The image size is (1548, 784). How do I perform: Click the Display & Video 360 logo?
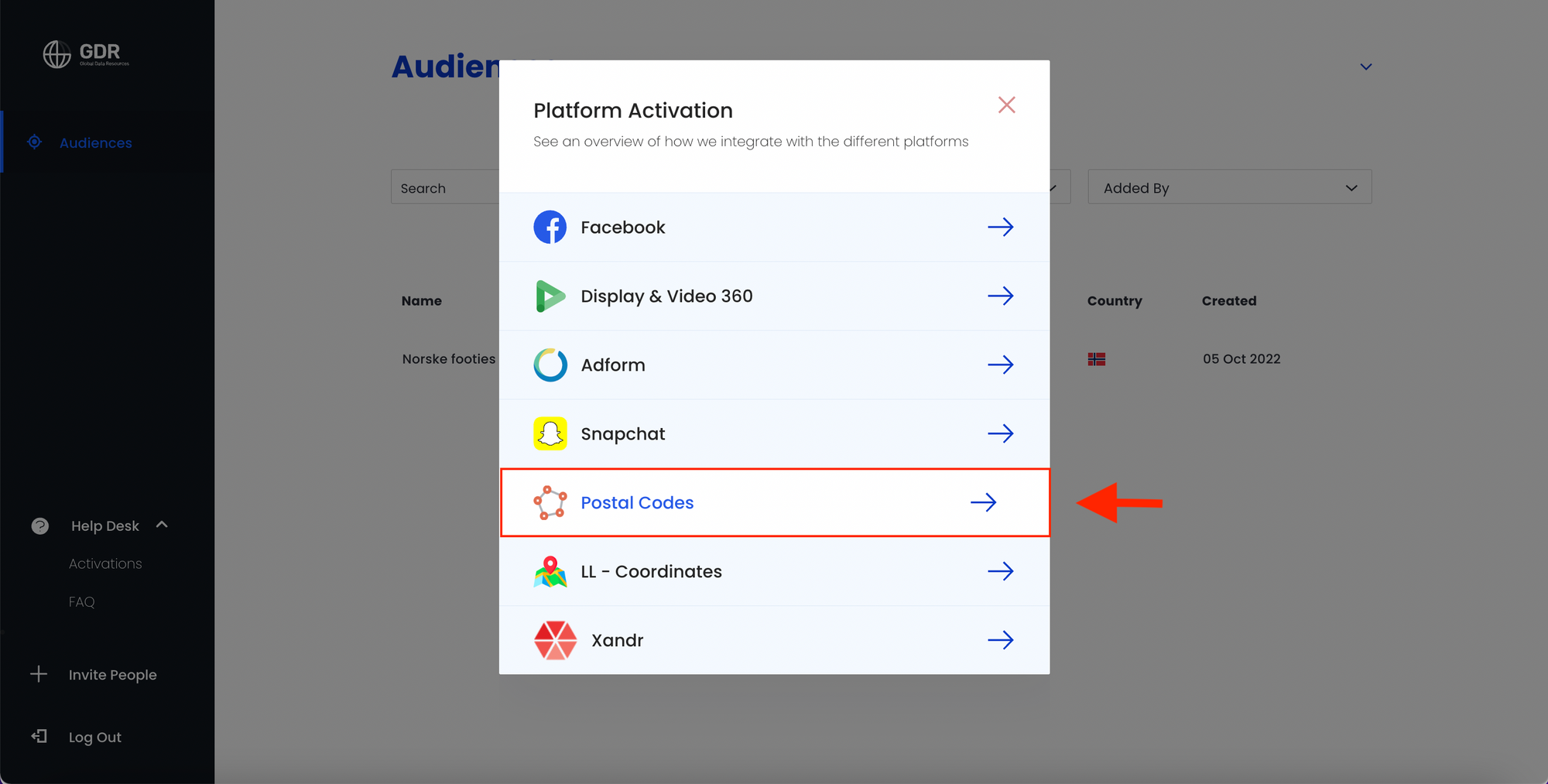(x=550, y=296)
